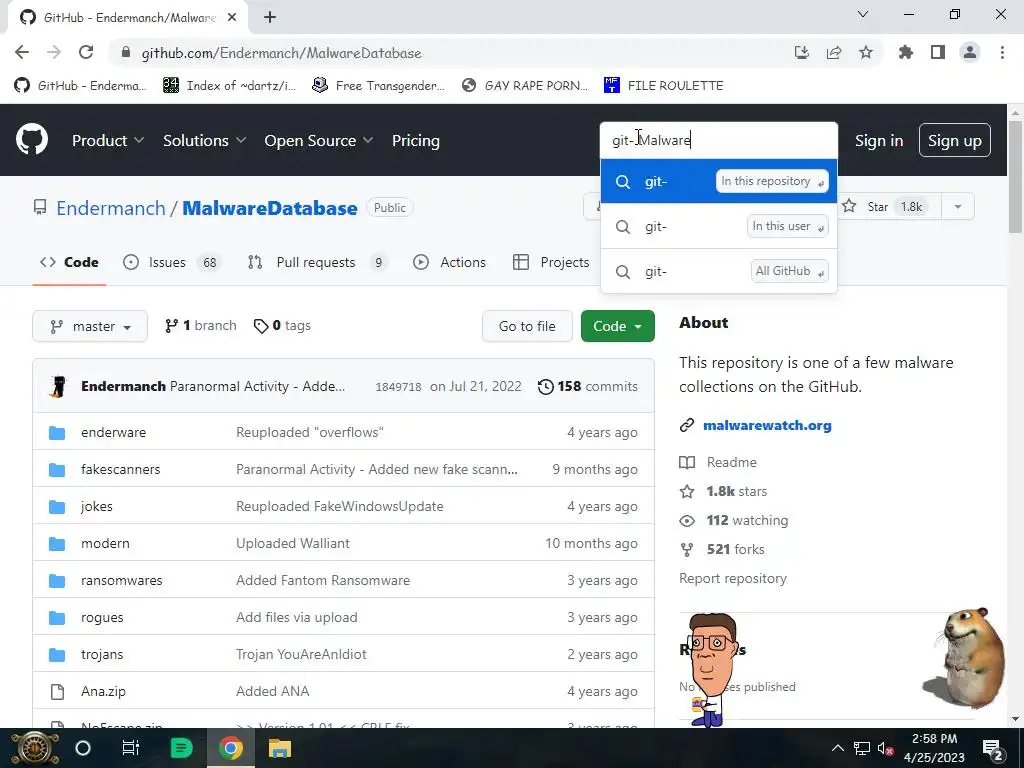The height and width of the screenshot is (768, 1024).
Task: View the 112 watching list
Action: (734, 520)
